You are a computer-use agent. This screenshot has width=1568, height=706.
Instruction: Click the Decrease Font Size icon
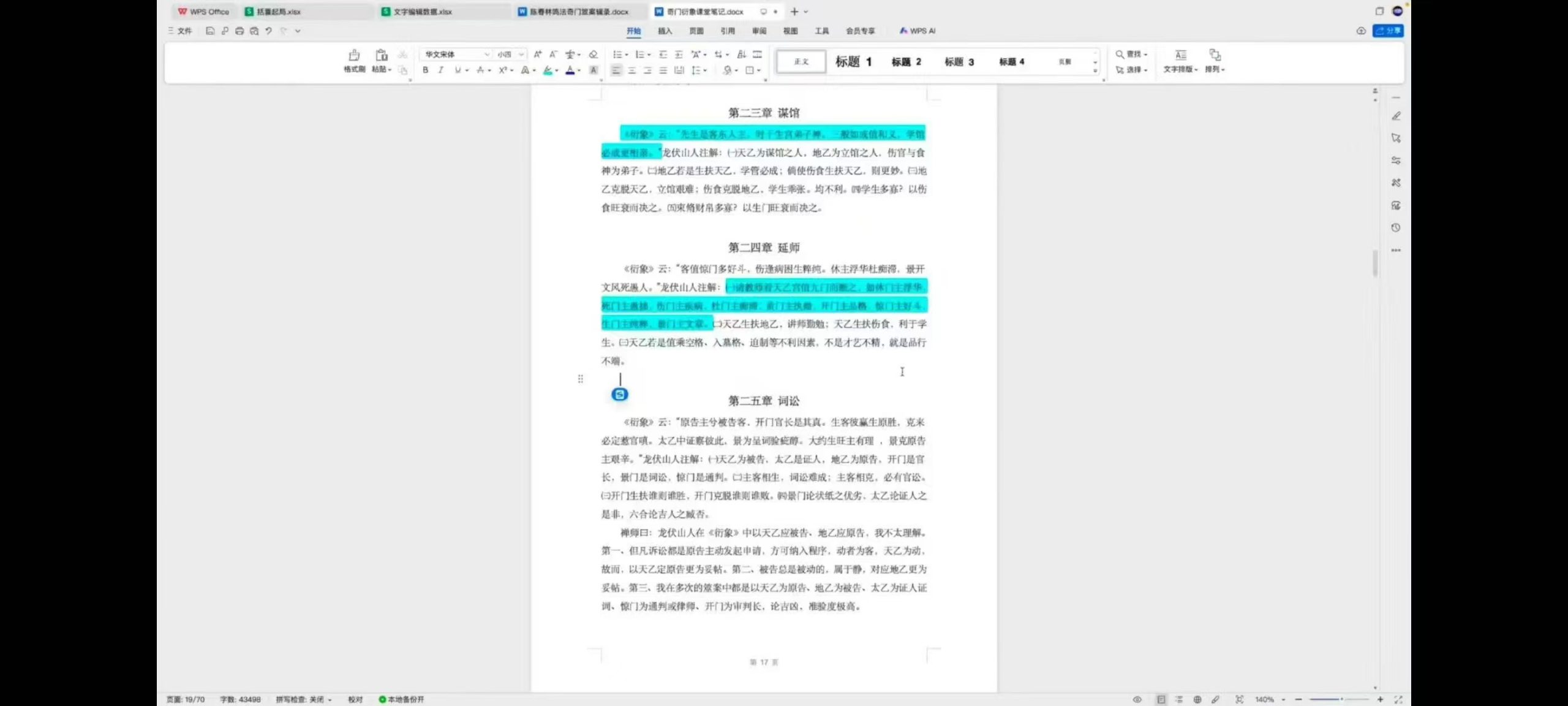point(553,55)
